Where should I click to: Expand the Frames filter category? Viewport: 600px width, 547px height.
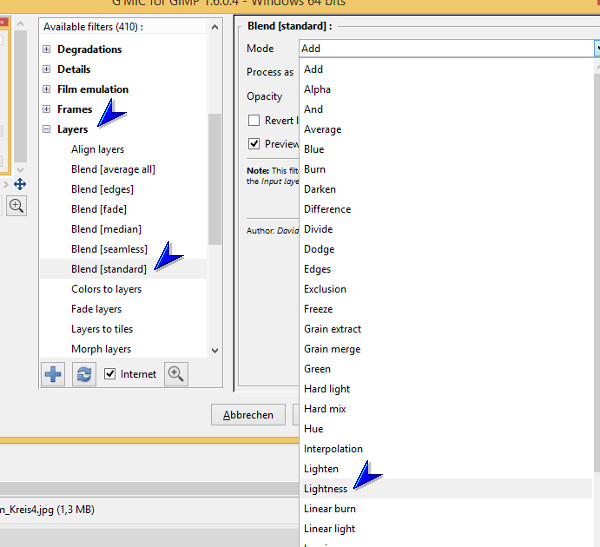(x=46, y=109)
